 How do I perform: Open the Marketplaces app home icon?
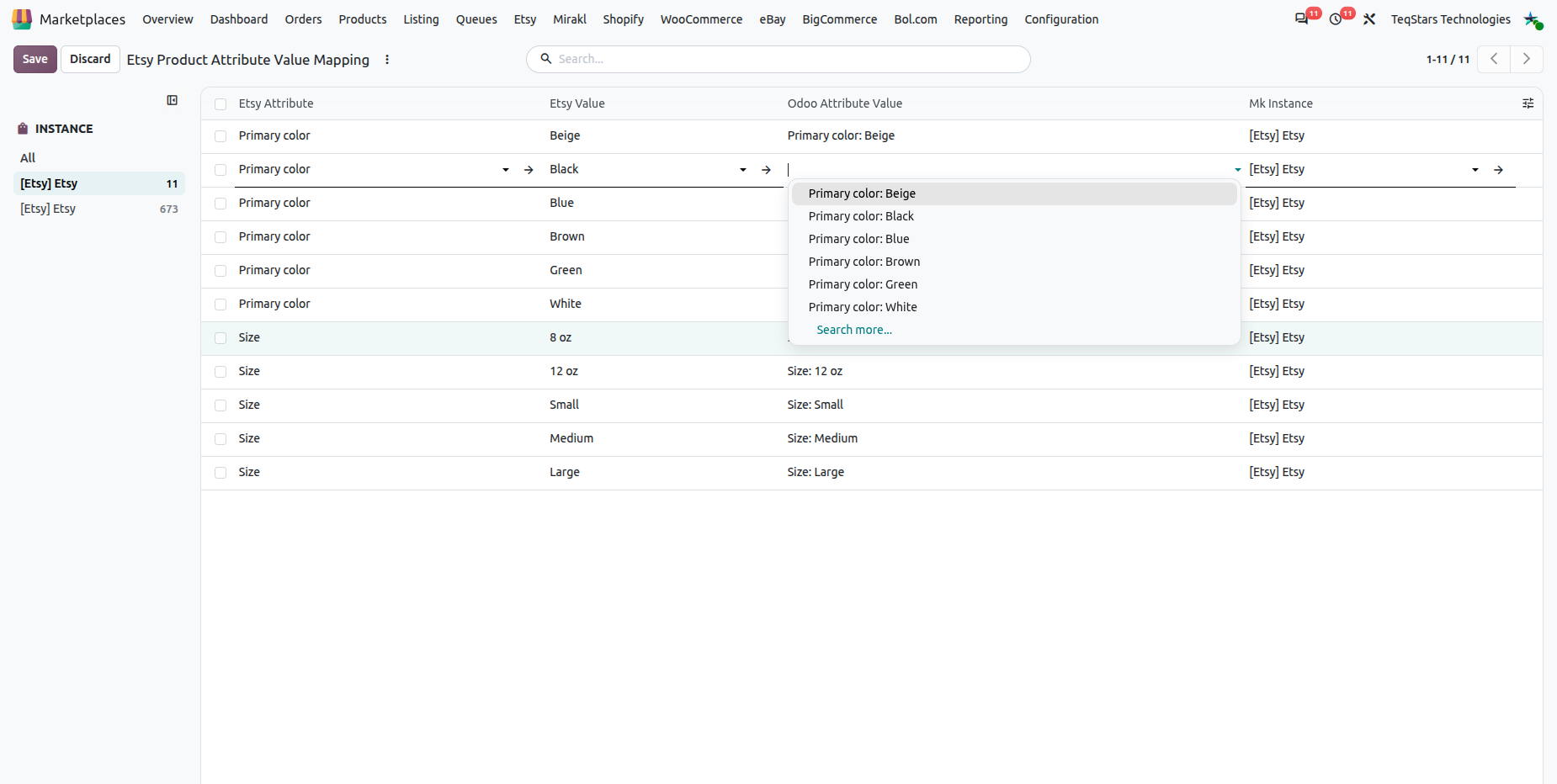[22, 19]
